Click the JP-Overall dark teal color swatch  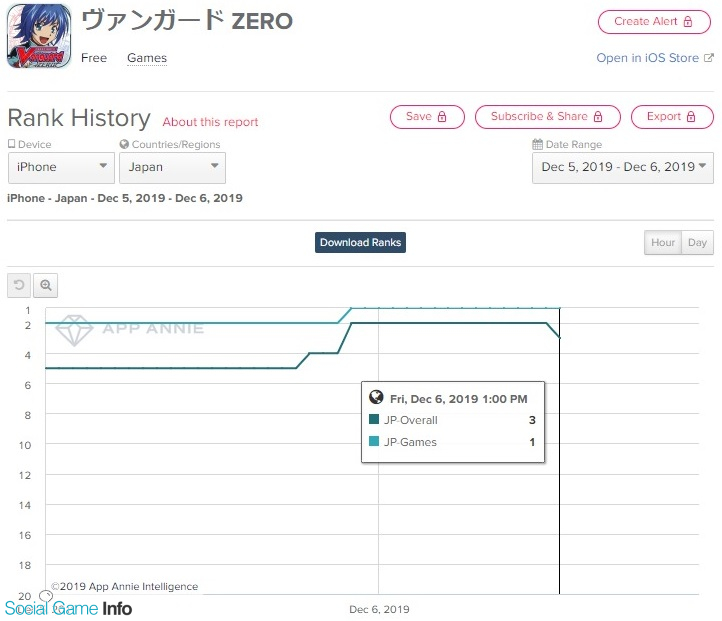click(374, 419)
